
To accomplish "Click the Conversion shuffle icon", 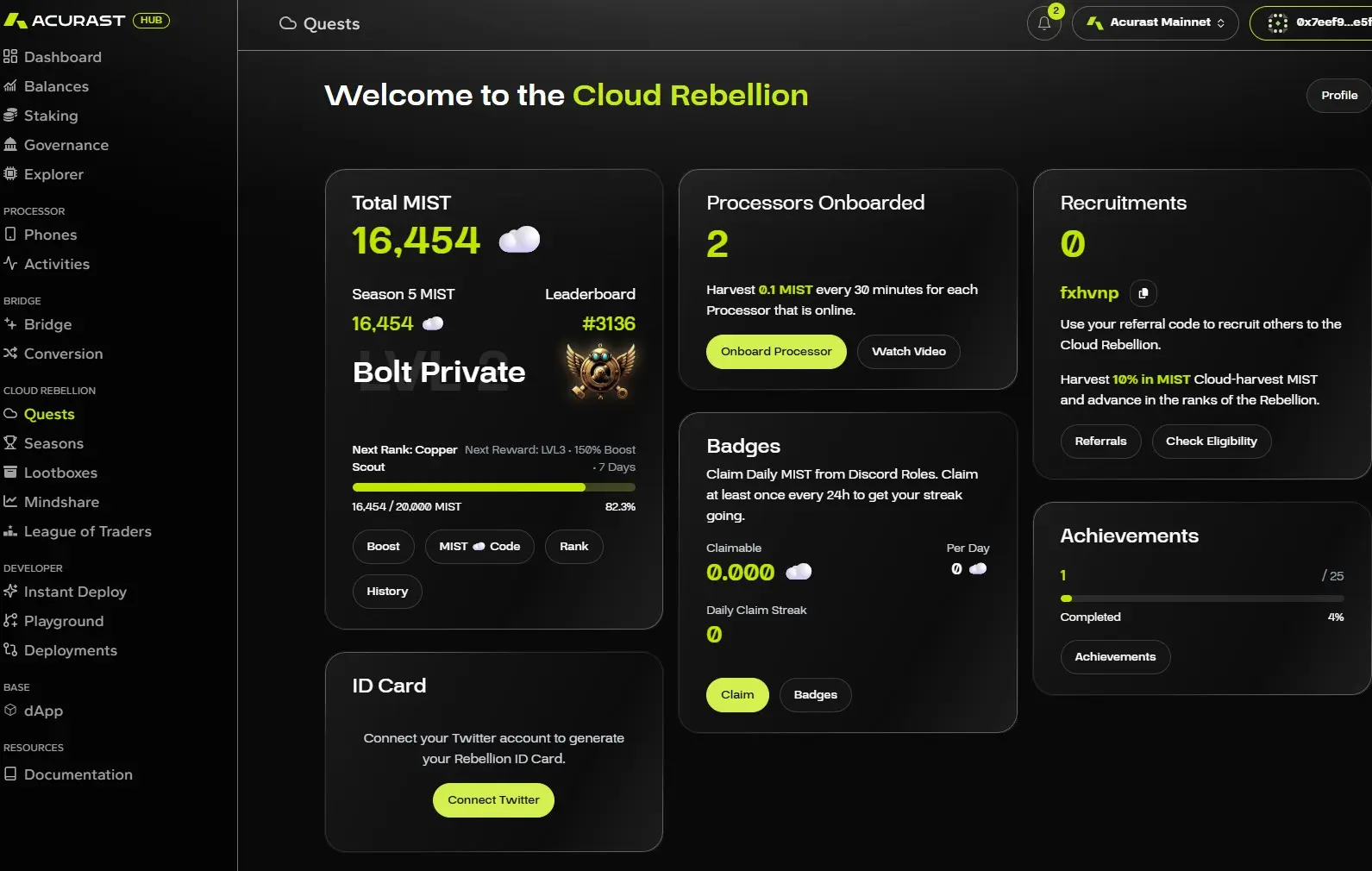I will (x=10, y=354).
